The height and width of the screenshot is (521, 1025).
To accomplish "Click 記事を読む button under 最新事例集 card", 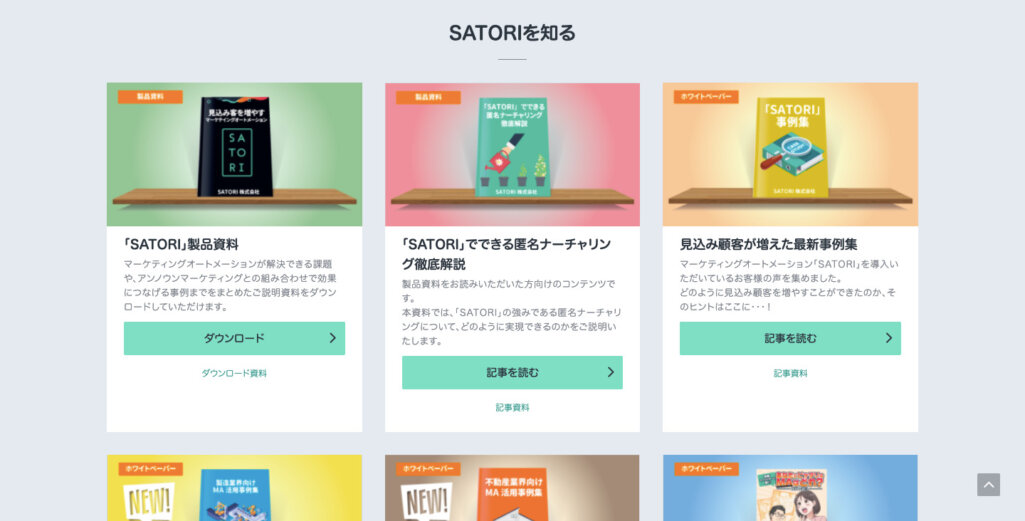I will coord(790,338).
